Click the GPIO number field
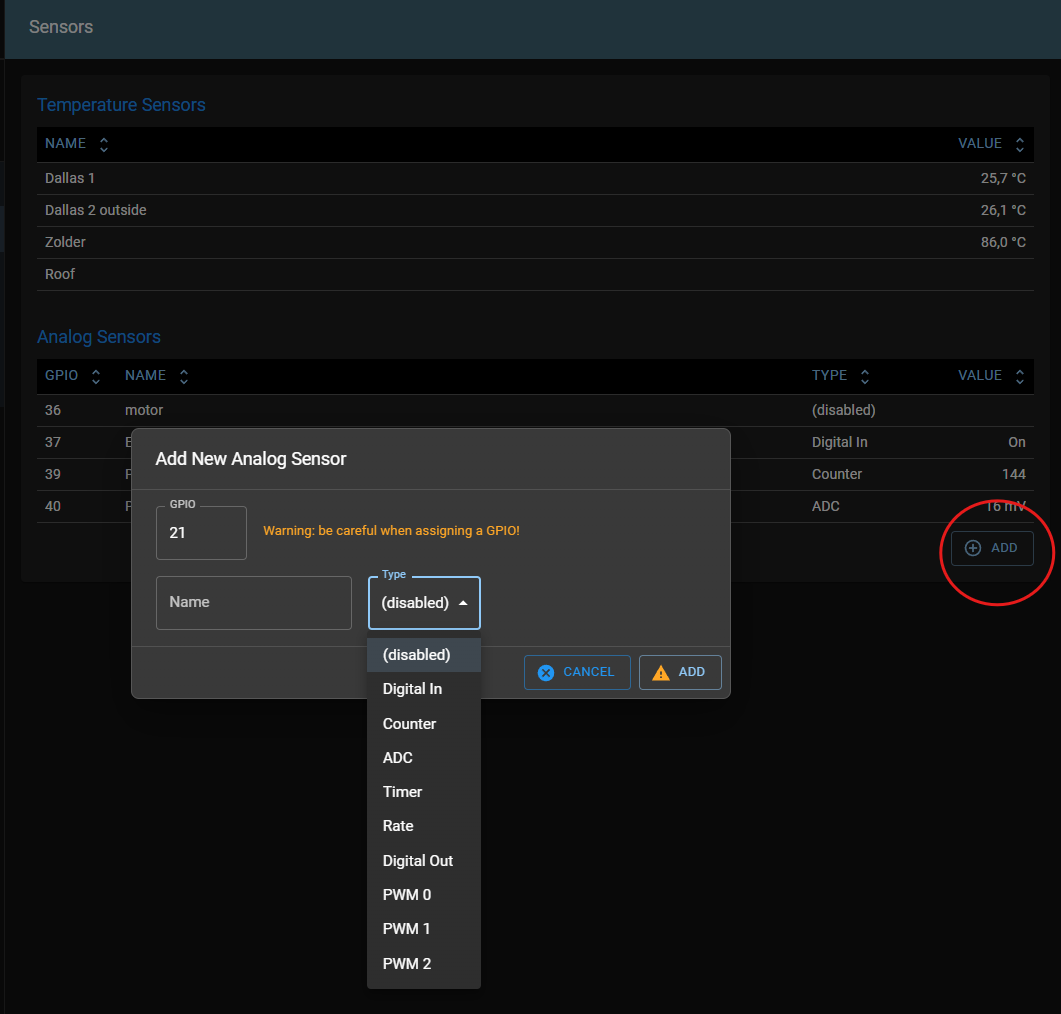 pos(201,533)
